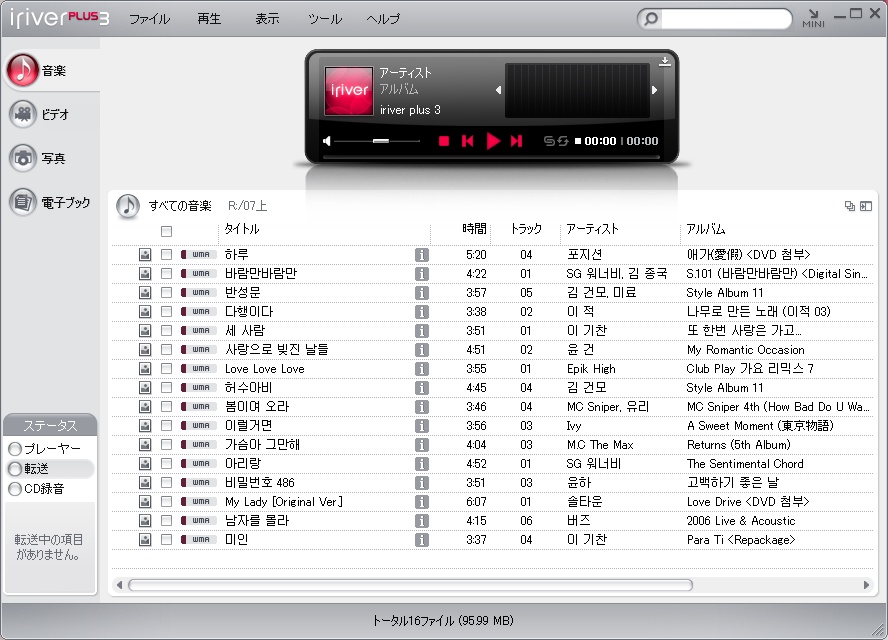Open the ファイル menu
Image resolution: width=888 pixels, height=640 pixels.
click(150, 19)
